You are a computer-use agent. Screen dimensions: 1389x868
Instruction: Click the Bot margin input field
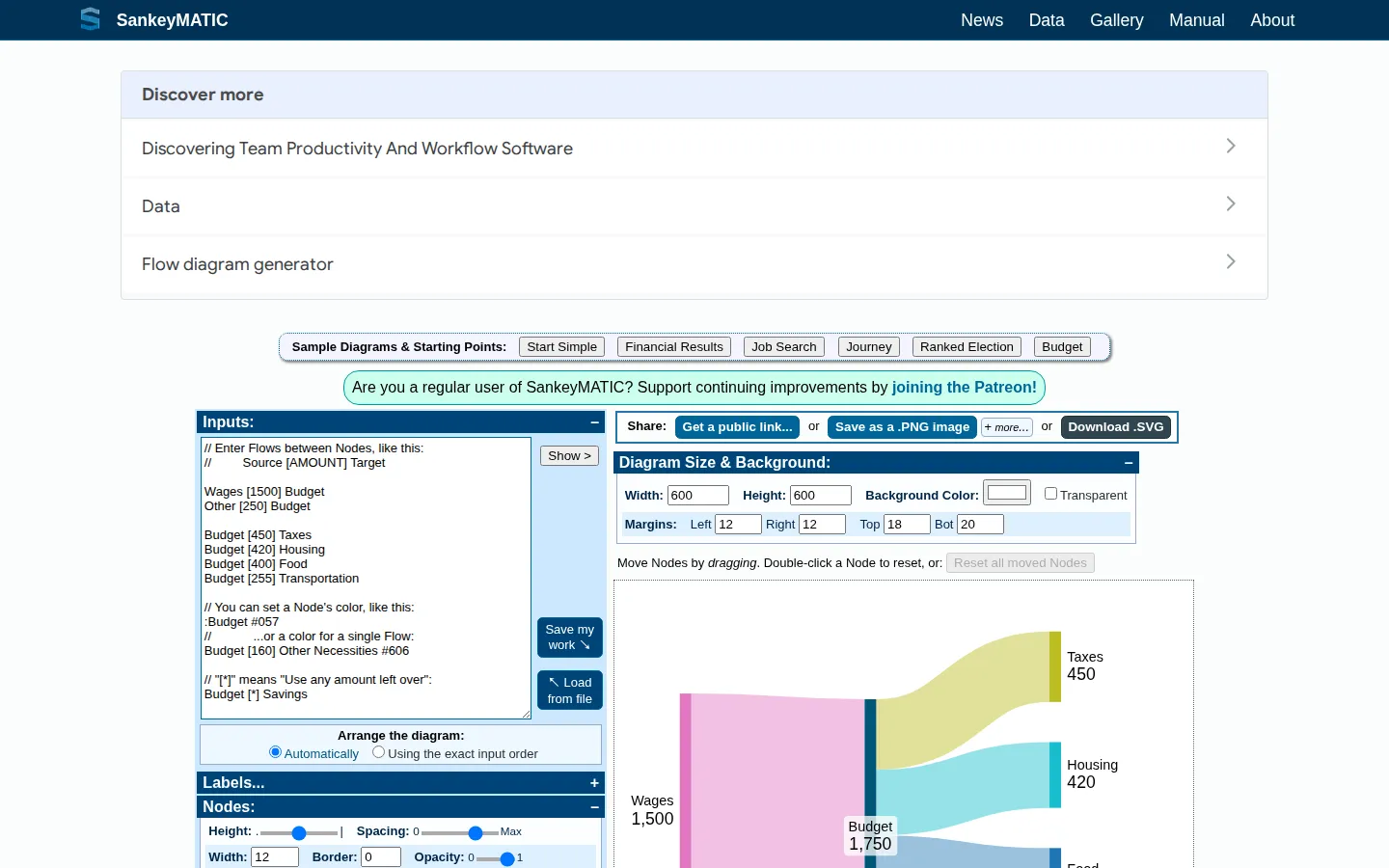point(980,525)
